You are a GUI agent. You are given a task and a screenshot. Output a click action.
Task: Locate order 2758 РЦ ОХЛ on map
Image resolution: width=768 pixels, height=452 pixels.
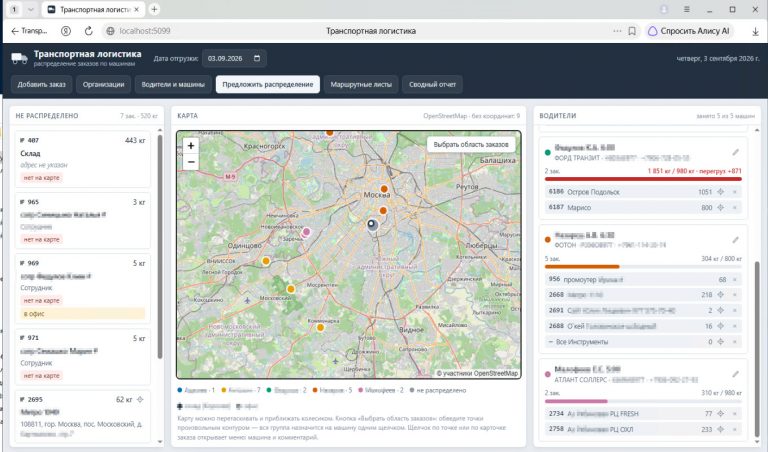coord(720,429)
